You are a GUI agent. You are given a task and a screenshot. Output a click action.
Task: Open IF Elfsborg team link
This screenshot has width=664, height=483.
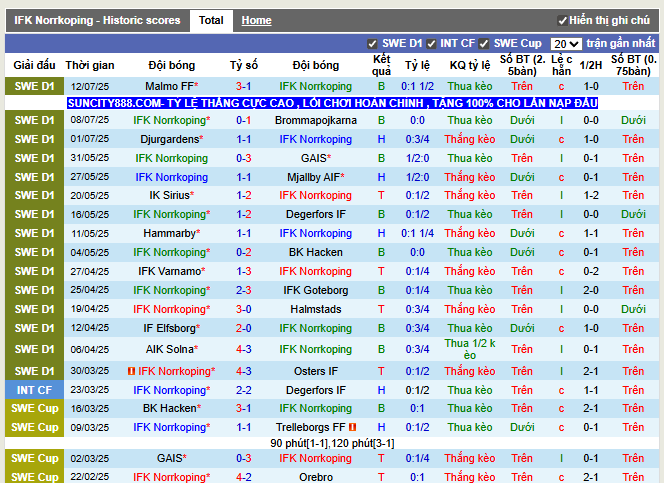[169, 328]
